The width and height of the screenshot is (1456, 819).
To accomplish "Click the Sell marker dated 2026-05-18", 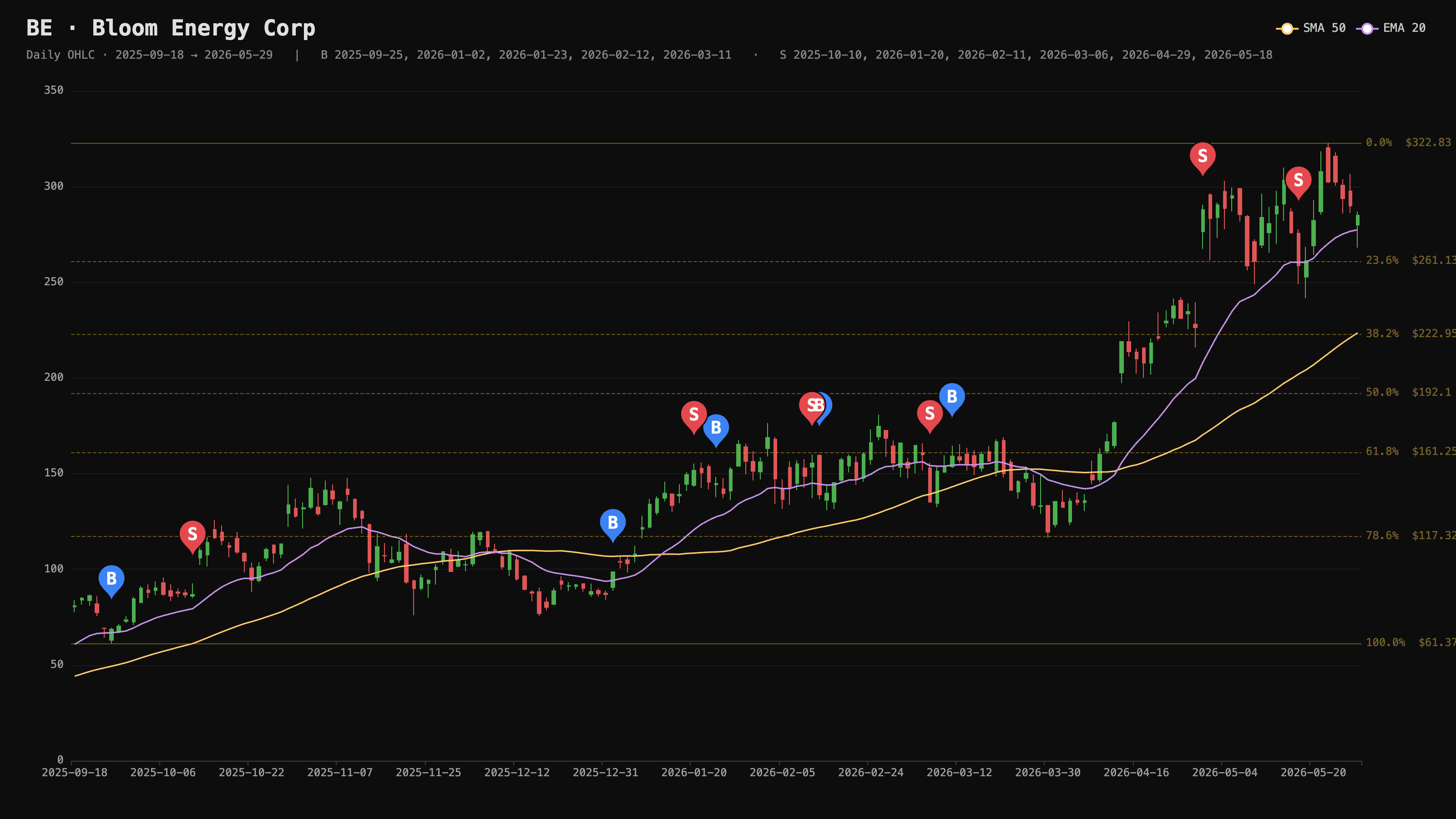I will [1298, 182].
